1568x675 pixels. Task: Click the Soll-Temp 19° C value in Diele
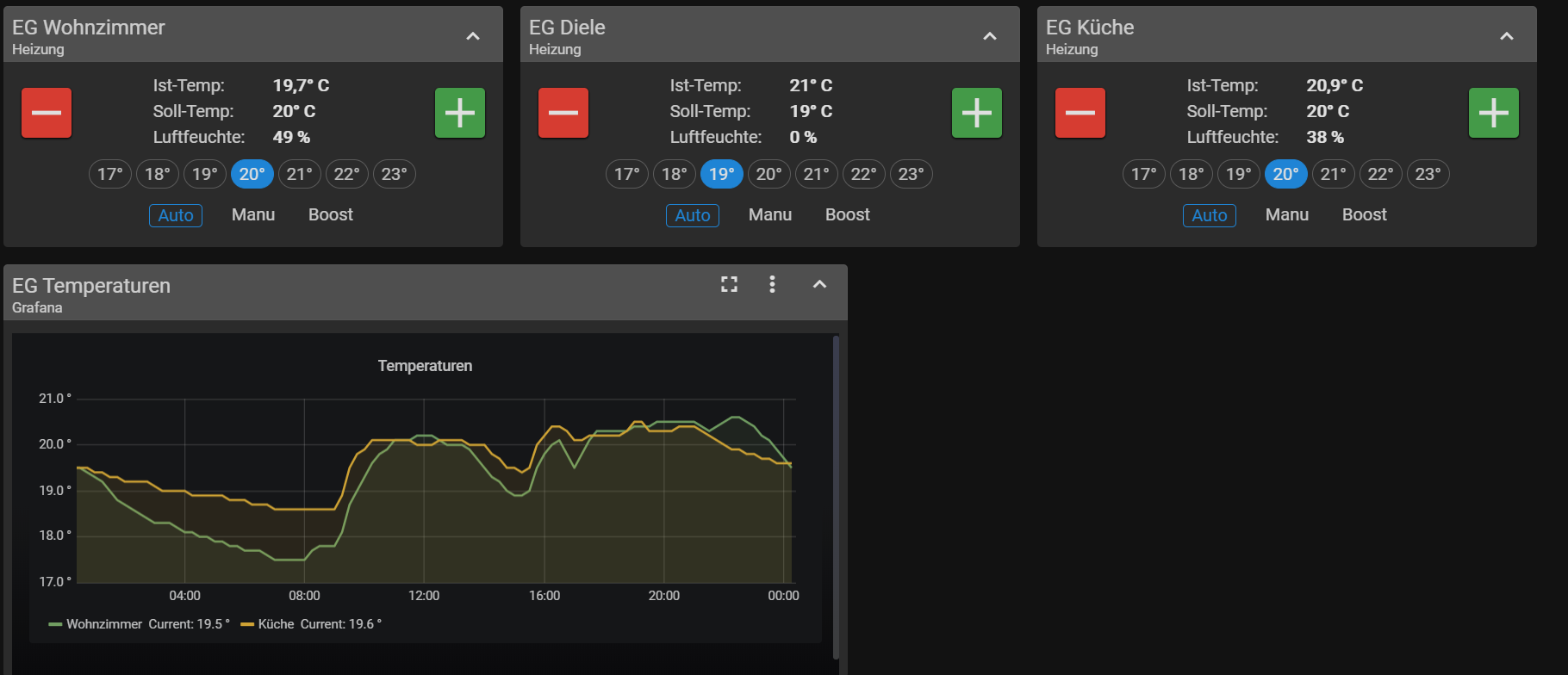(811, 111)
